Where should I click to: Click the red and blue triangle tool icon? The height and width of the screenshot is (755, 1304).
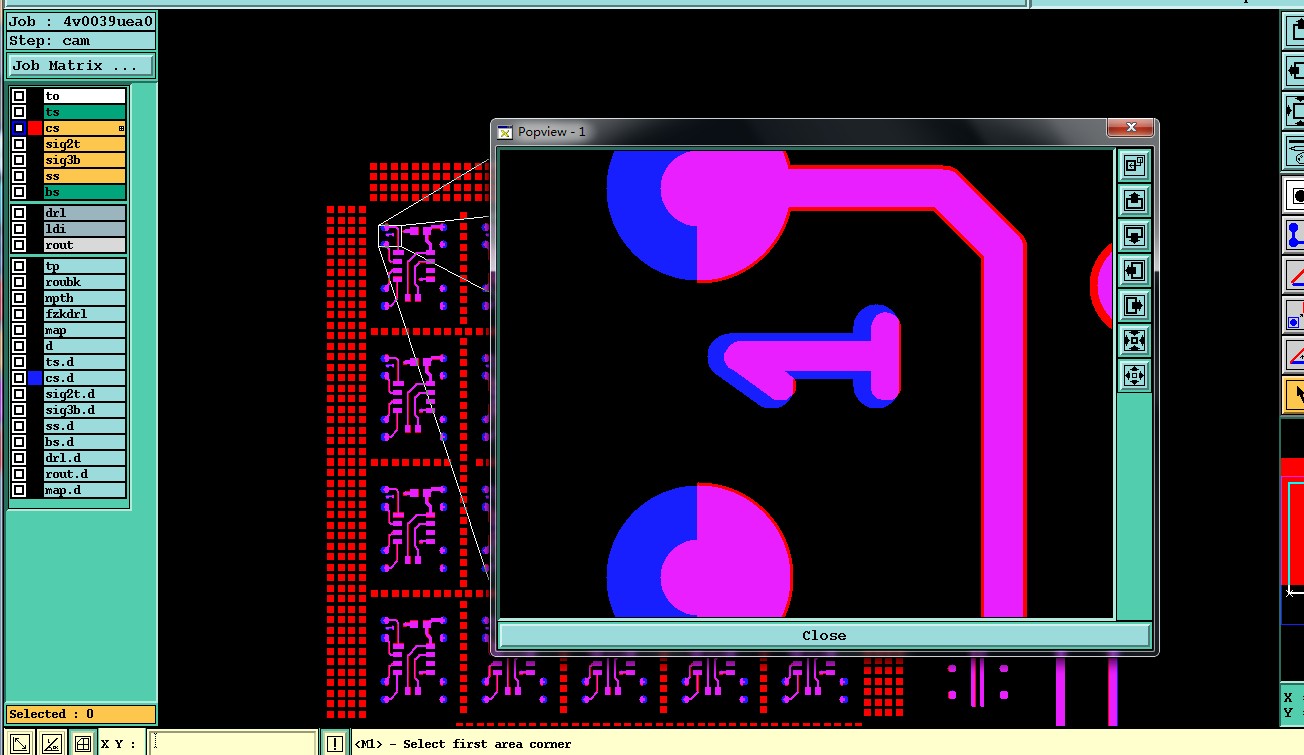tap(1293, 354)
